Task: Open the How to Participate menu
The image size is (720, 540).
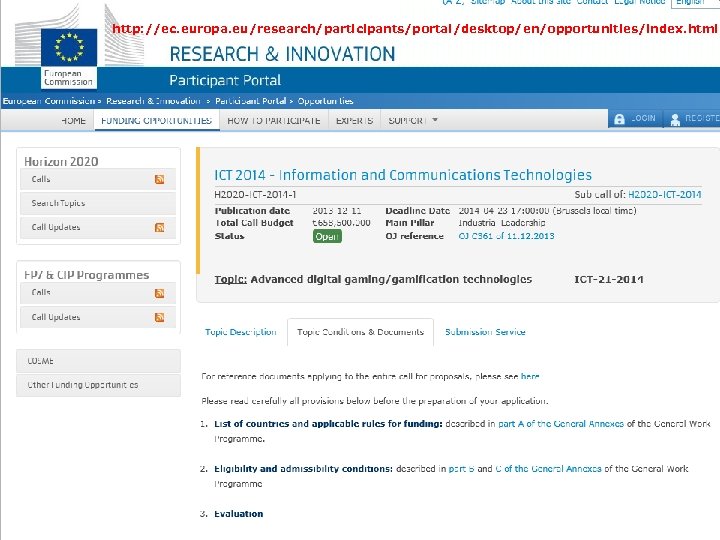Action: point(274,120)
